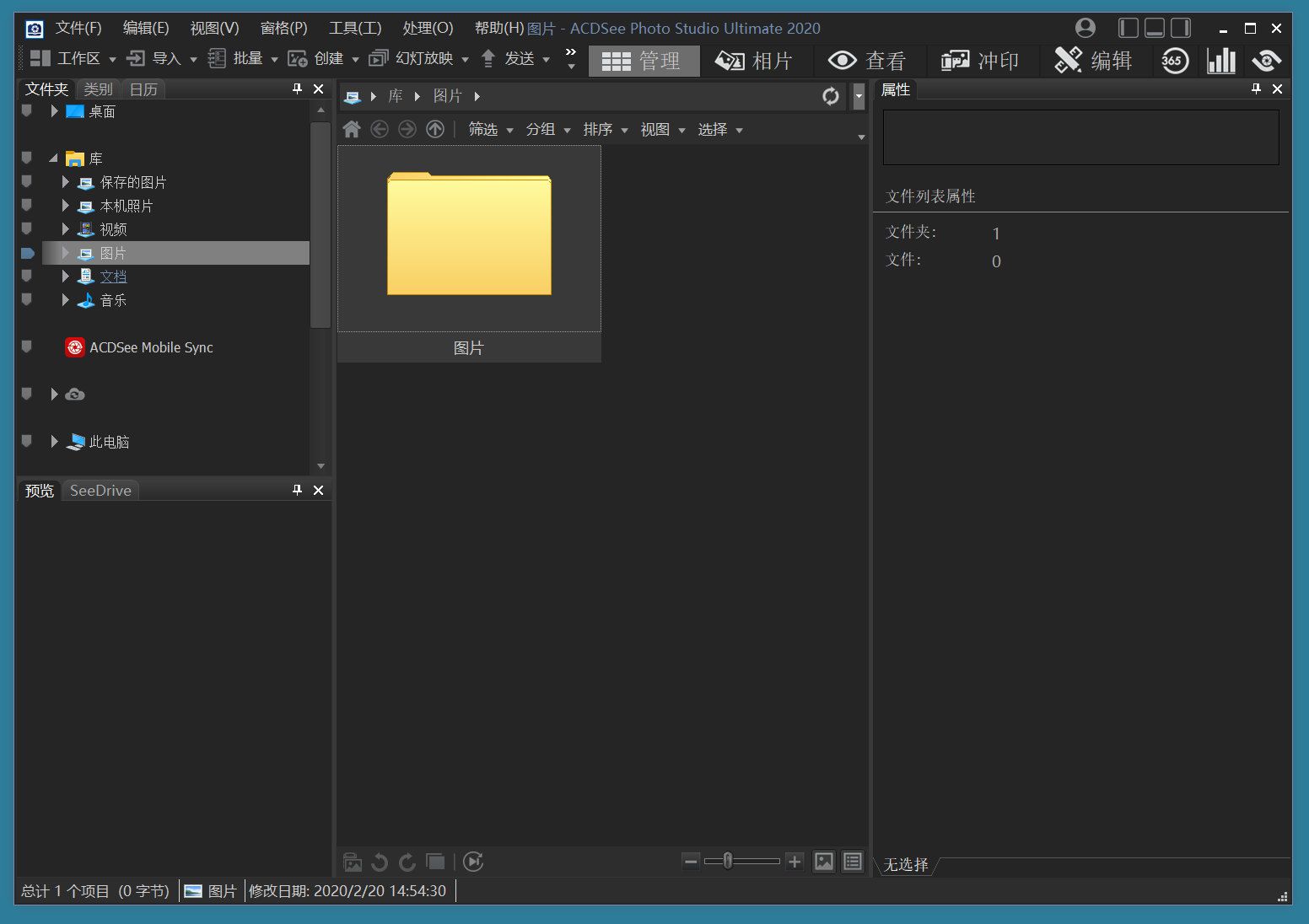Toggle Easy-Select marker beside 此电脑
This screenshot has width=1309, height=924.
pyautogui.click(x=27, y=441)
